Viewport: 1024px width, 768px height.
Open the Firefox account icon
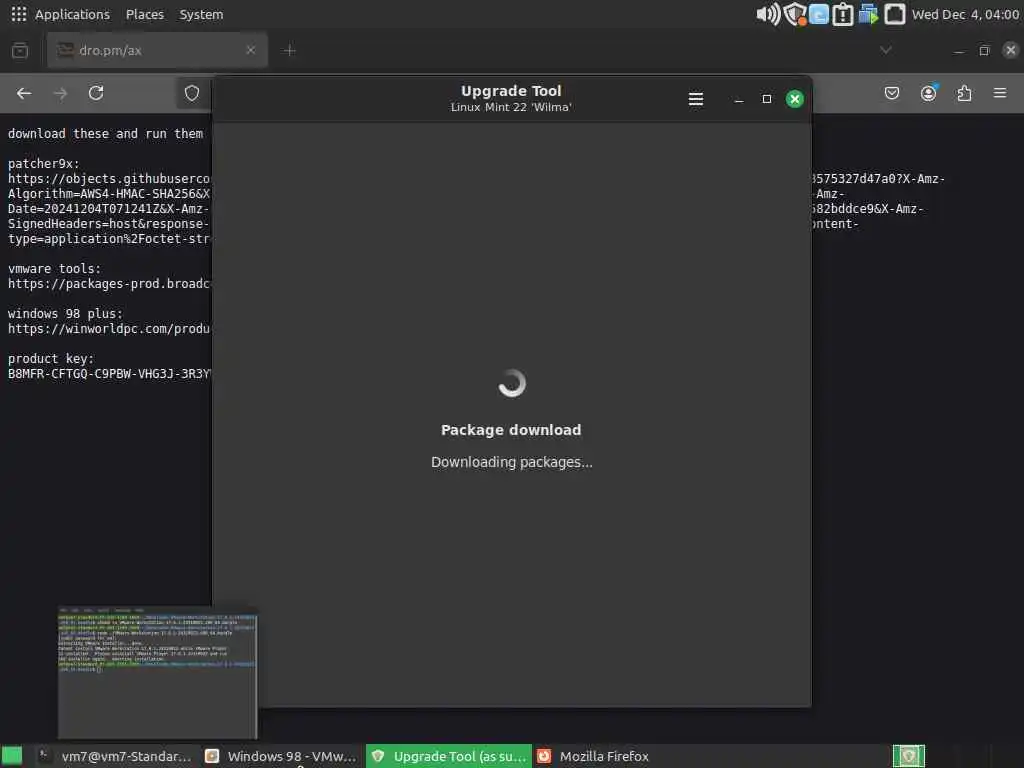928,93
